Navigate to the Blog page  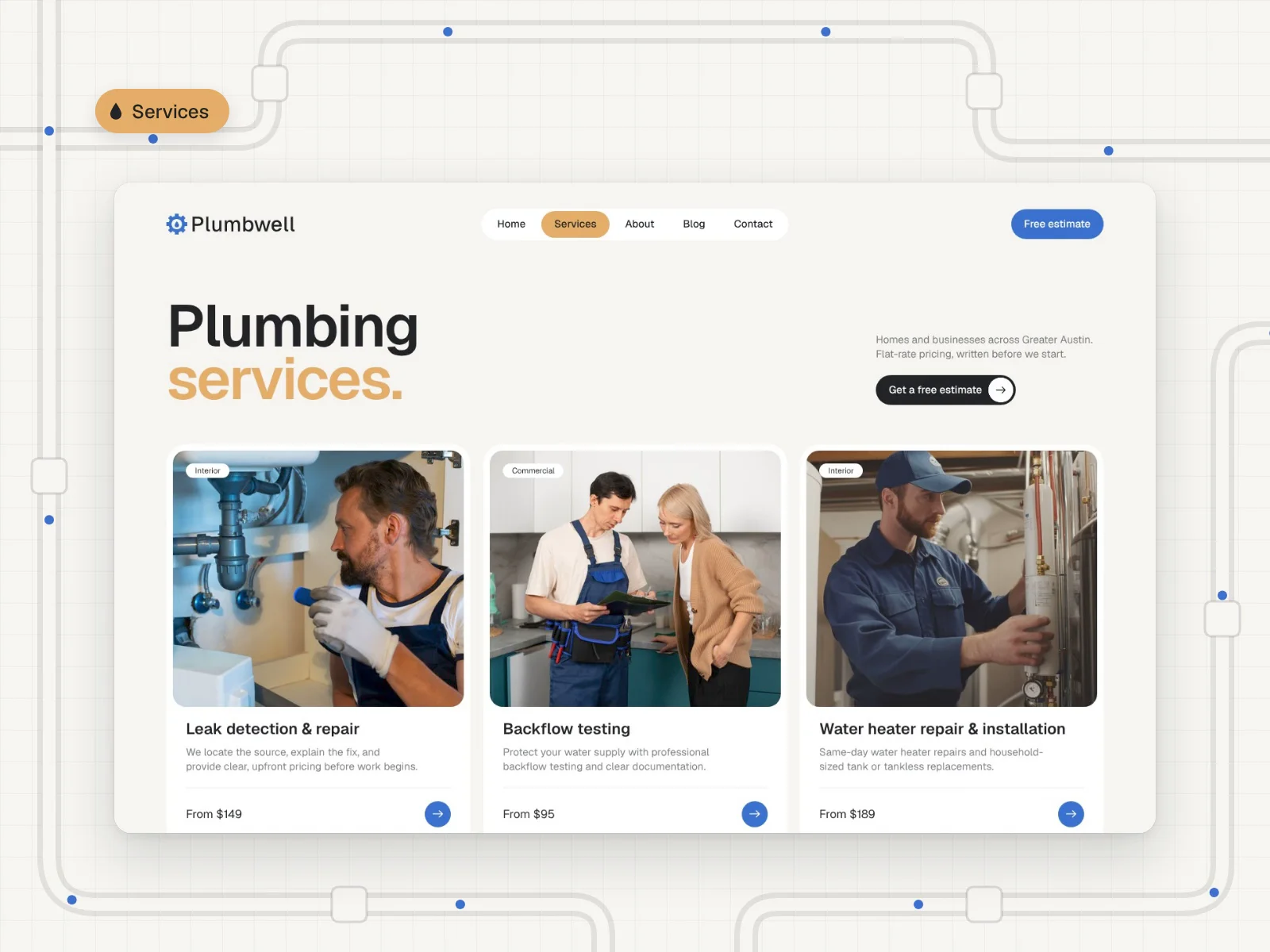[694, 224]
